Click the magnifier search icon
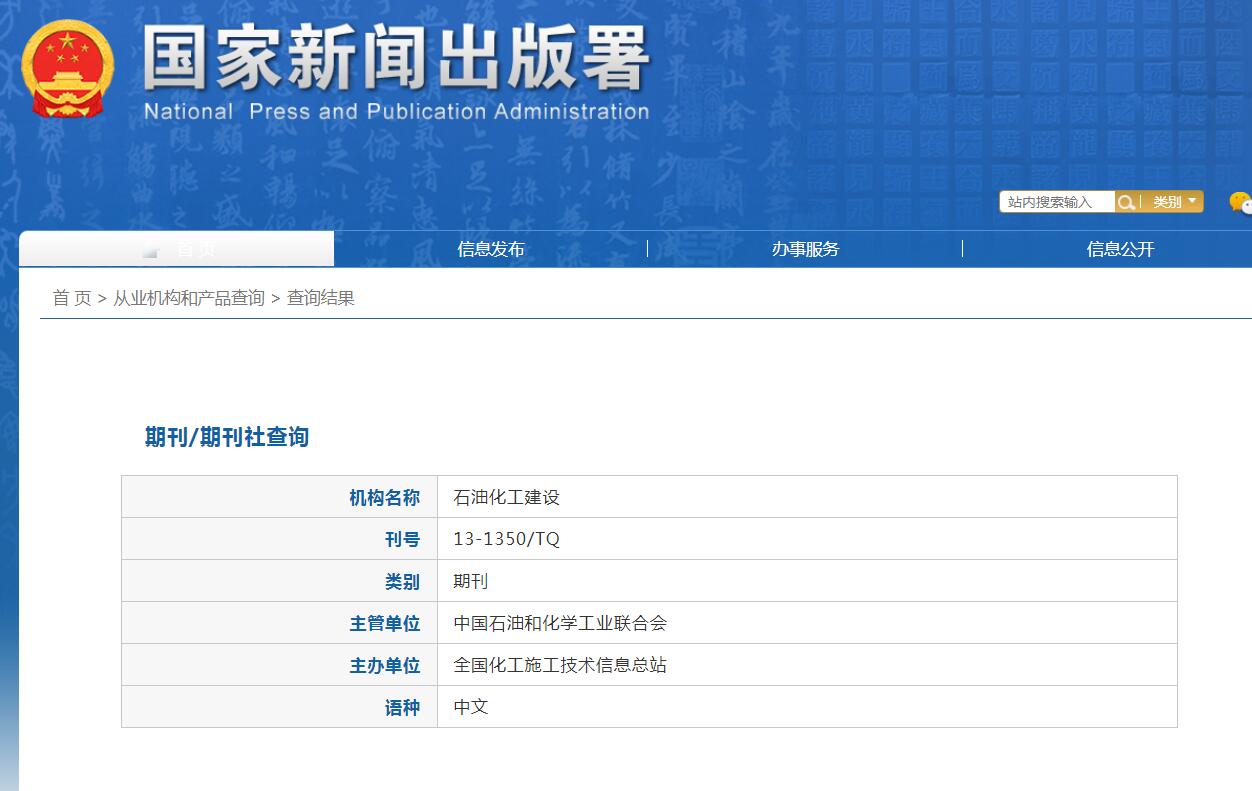 coord(1126,201)
